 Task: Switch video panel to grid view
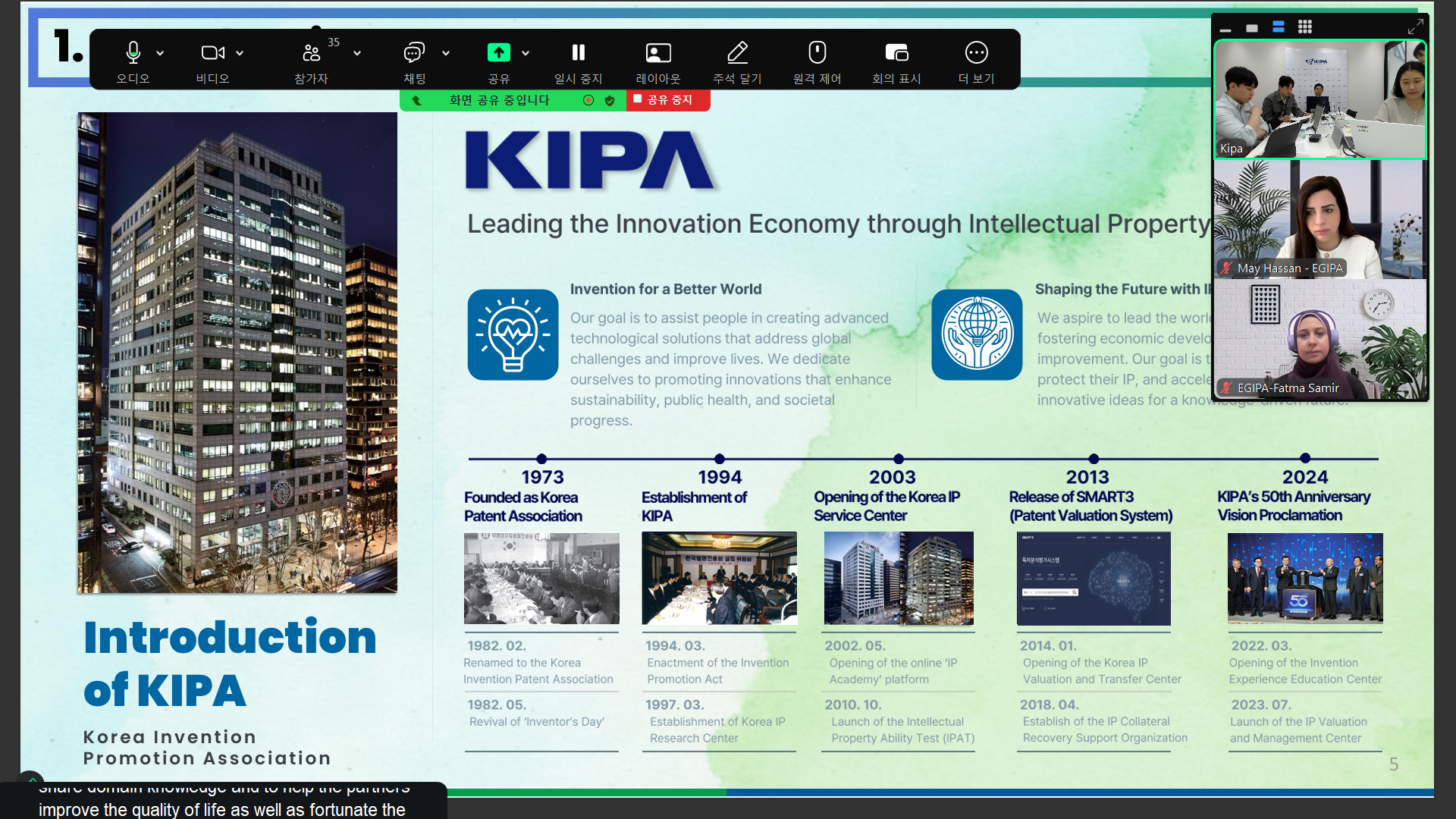(x=1304, y=27)
